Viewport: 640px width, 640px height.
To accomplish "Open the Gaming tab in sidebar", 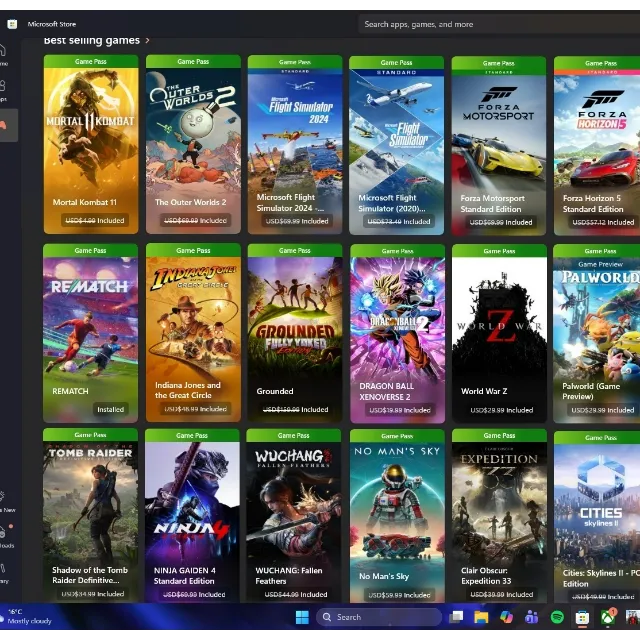I will [5, 124].
